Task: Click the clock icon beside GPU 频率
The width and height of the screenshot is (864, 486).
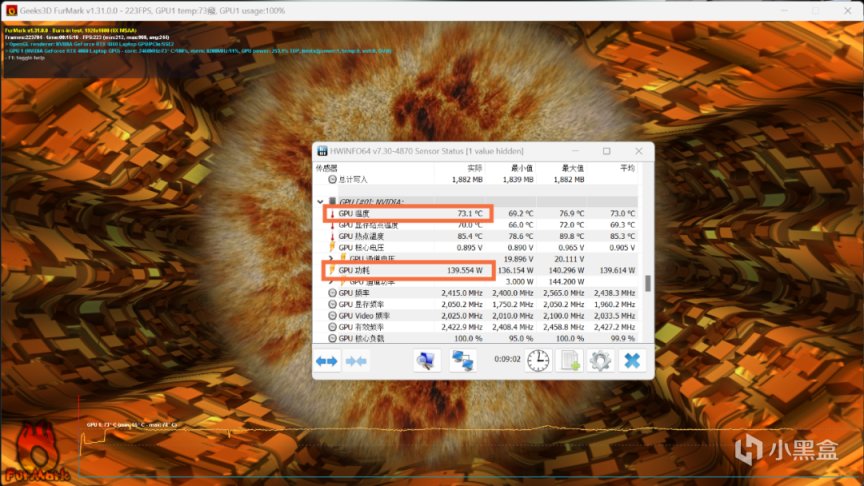Action: click(x=332, y=293)
